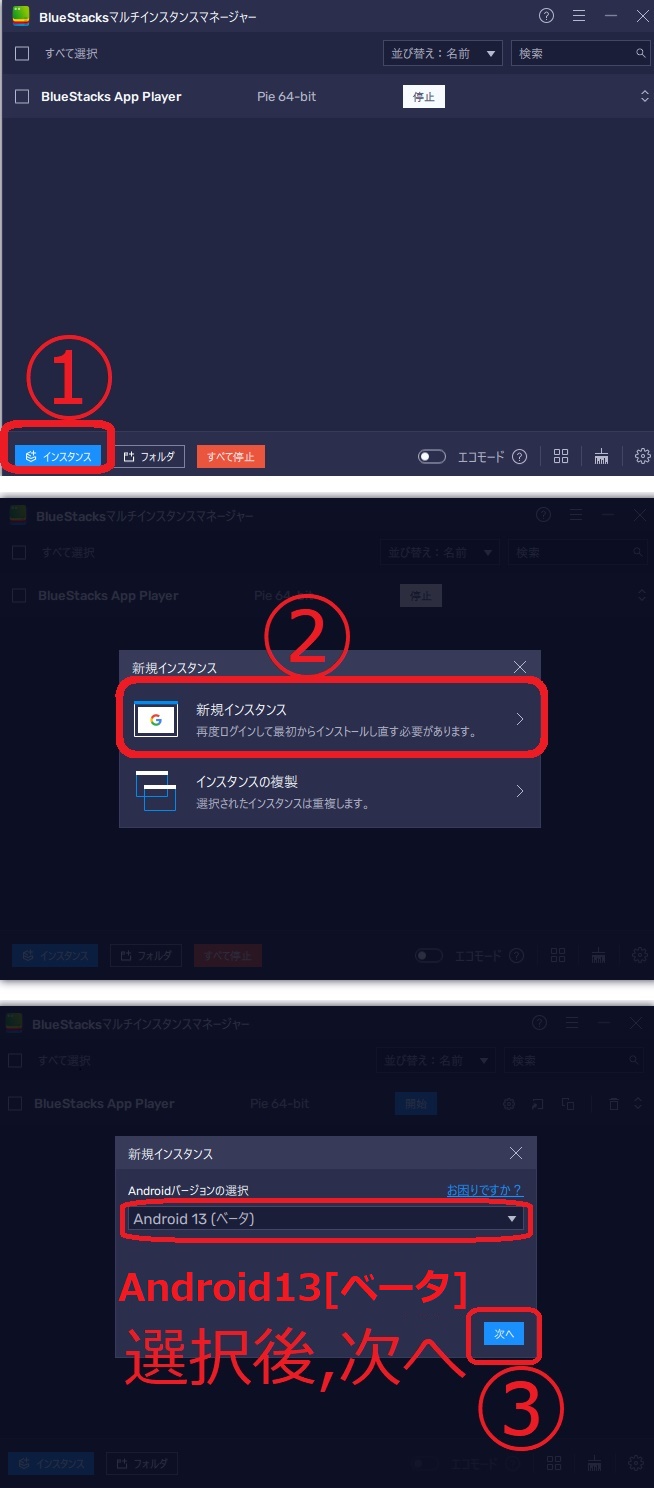Enable the エコモード toggle switch
This screenshot has height=1488, width=654.
coord(432,457)
